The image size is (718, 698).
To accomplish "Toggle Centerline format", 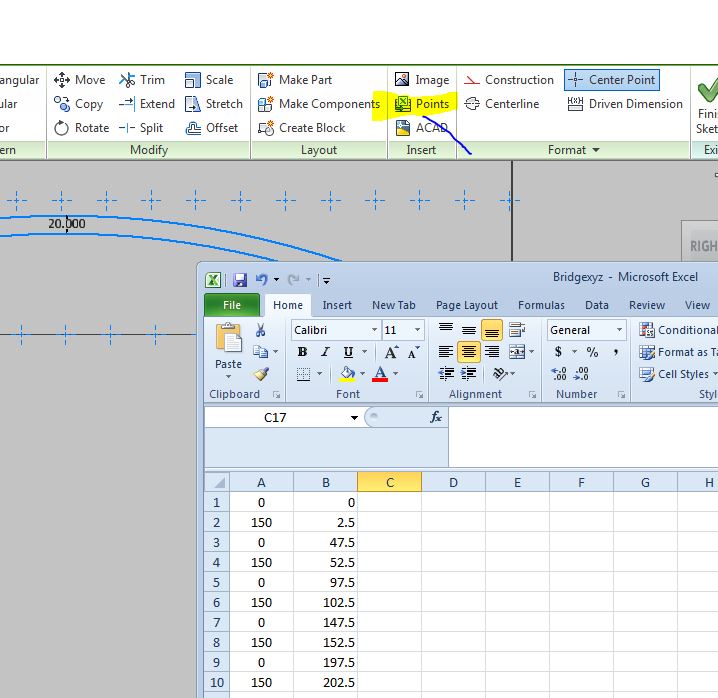I will pos(501,104).
